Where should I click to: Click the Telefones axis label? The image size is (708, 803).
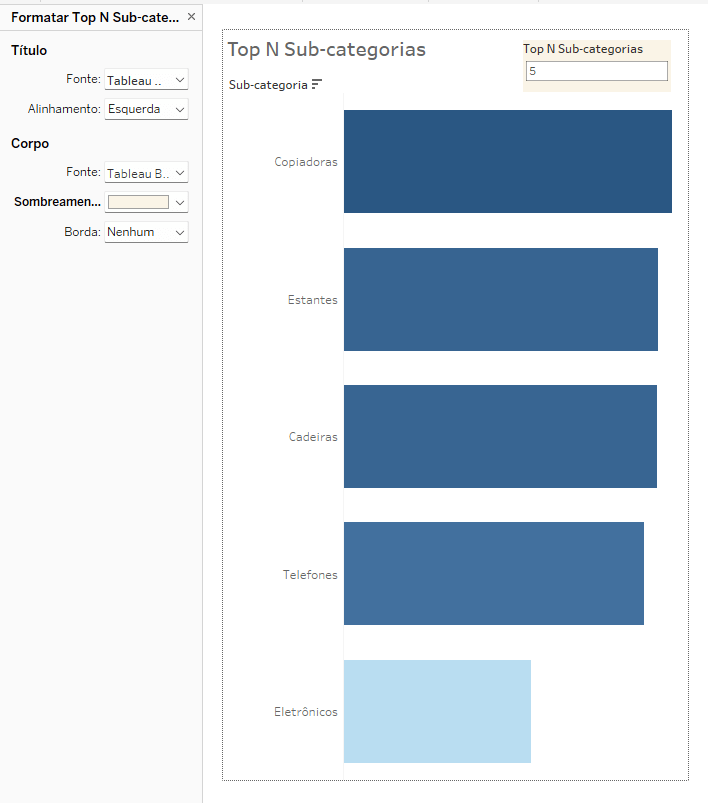(x=310, y=575)
